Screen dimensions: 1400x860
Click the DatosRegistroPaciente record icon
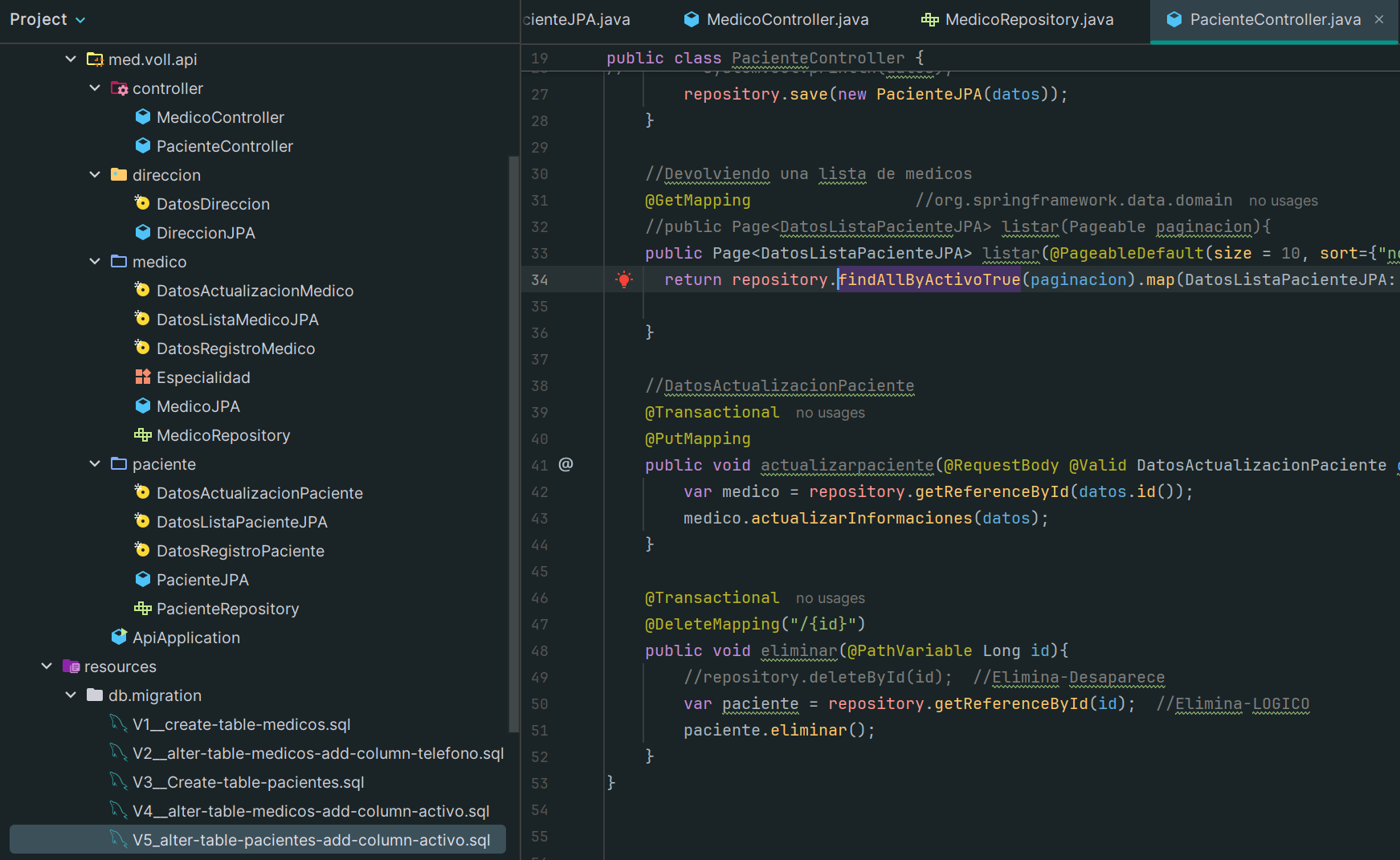click(x=143, y=551)
